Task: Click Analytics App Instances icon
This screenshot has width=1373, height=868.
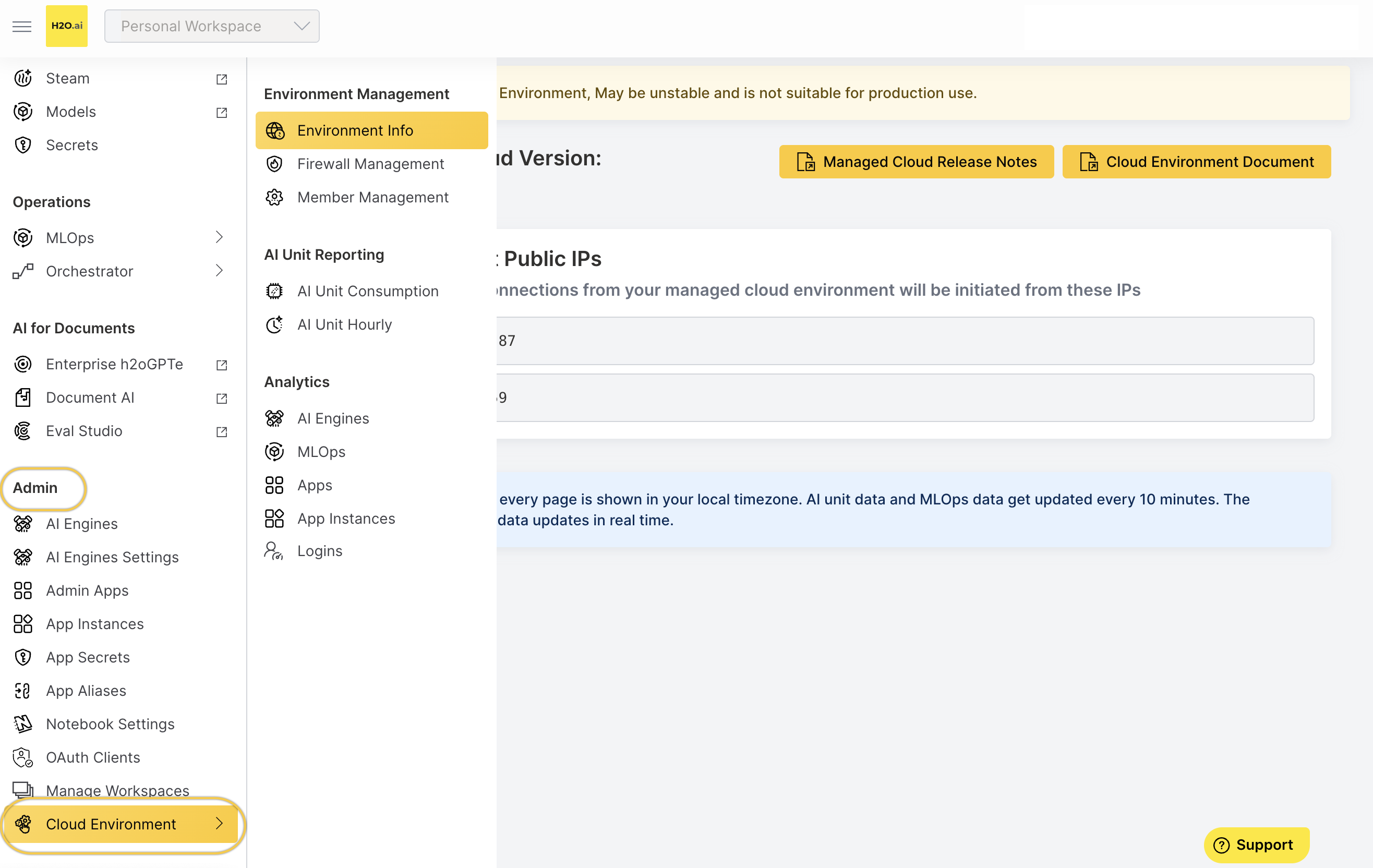Action: [275, 519]
